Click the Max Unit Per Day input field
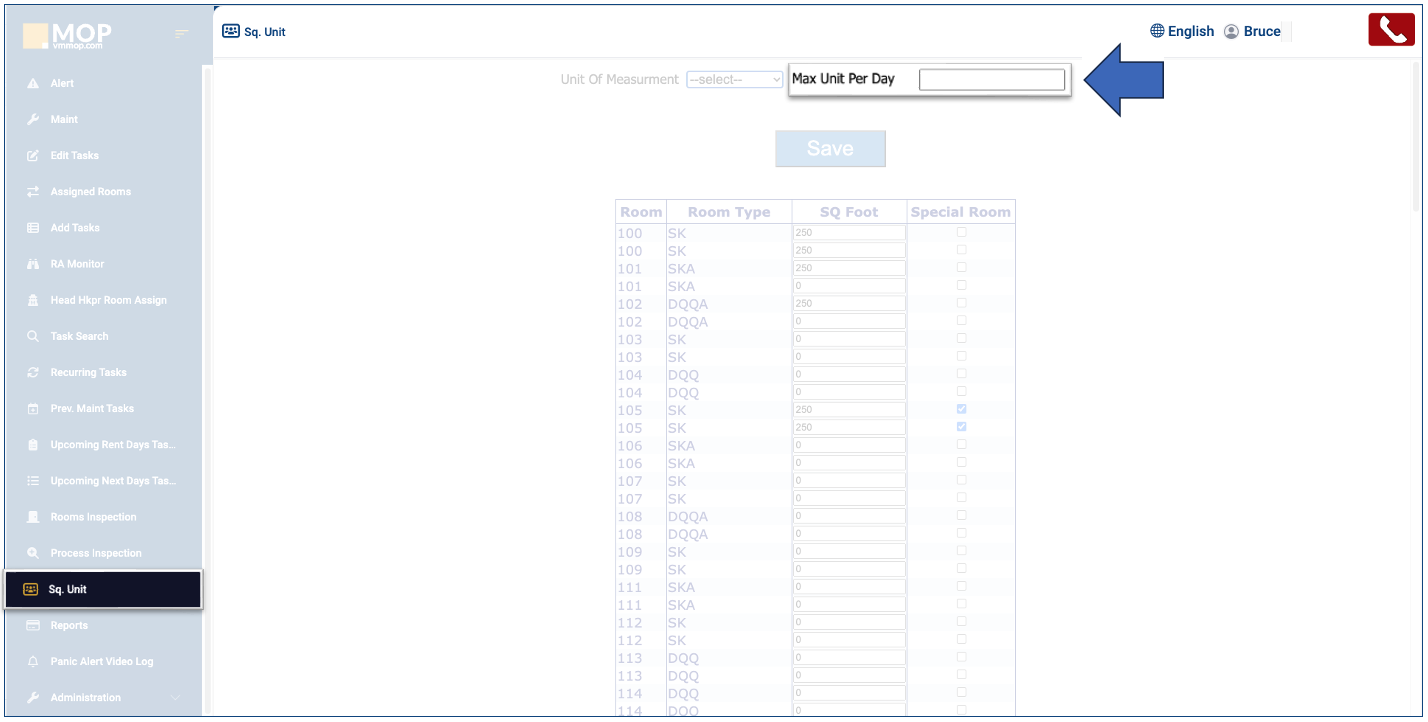This screenshot has height=722, width=1428. pos(991,80)
